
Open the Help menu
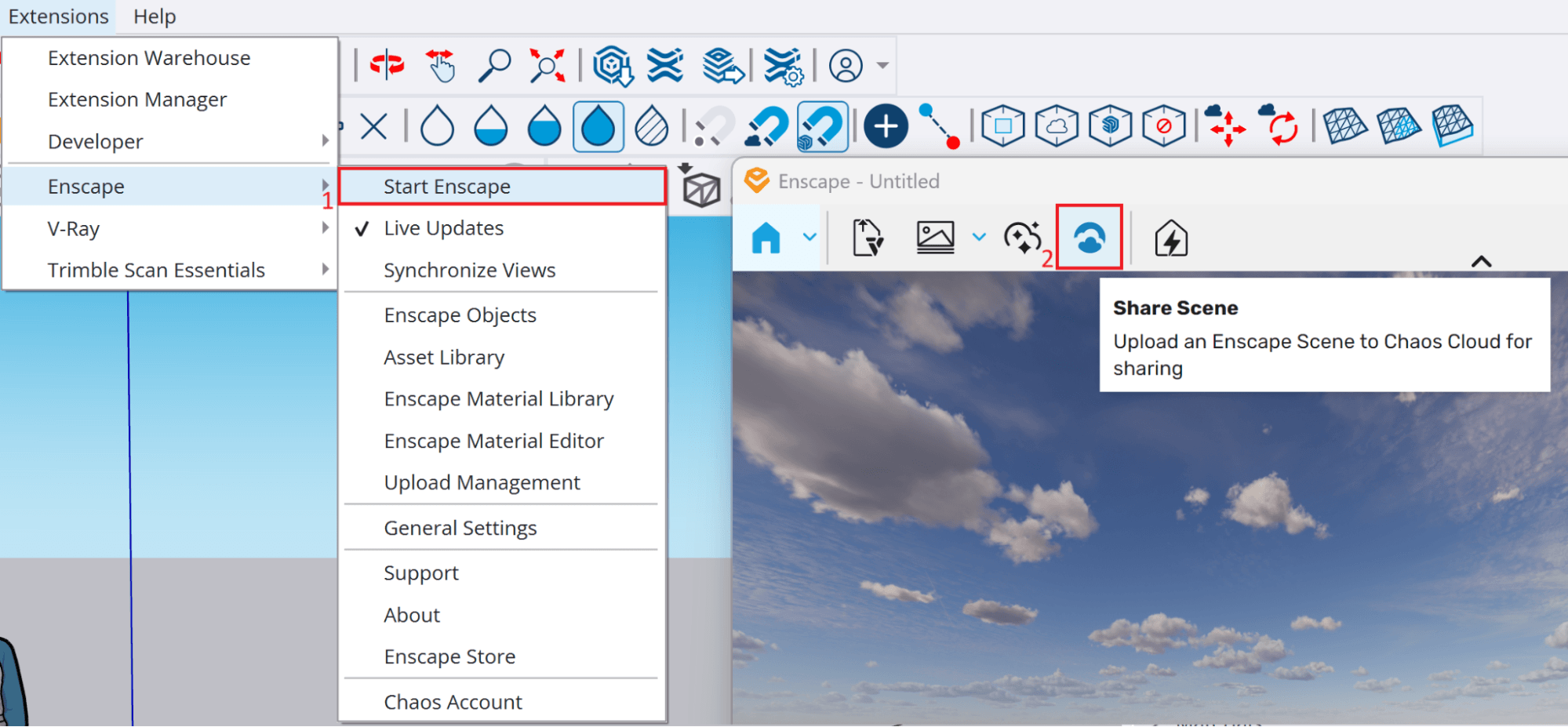tap(154, 16)
